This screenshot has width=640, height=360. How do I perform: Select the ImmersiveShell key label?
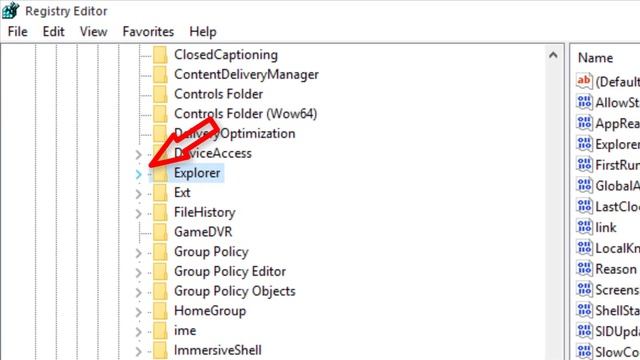coord(218,350)
